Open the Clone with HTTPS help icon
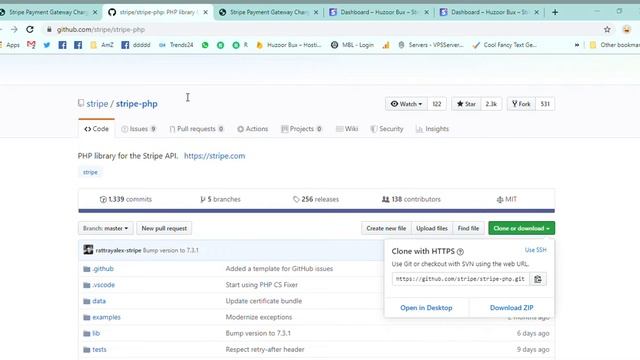The width and height of the screenshot is (640, 360). click(460, 252)
